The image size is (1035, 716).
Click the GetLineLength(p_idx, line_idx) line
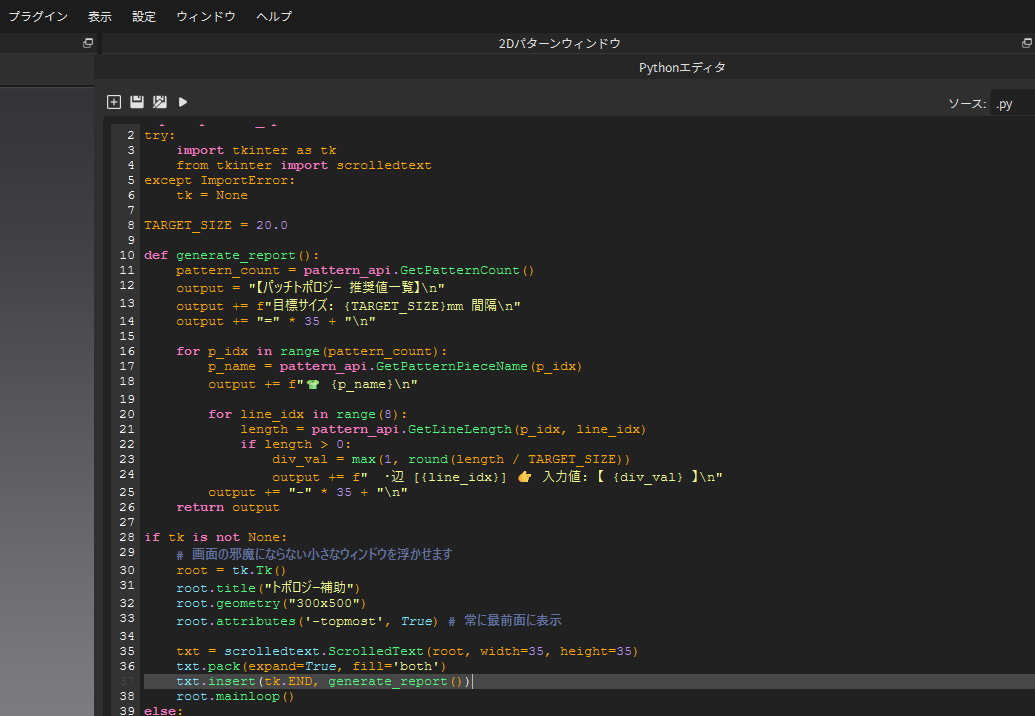[443, 430]
